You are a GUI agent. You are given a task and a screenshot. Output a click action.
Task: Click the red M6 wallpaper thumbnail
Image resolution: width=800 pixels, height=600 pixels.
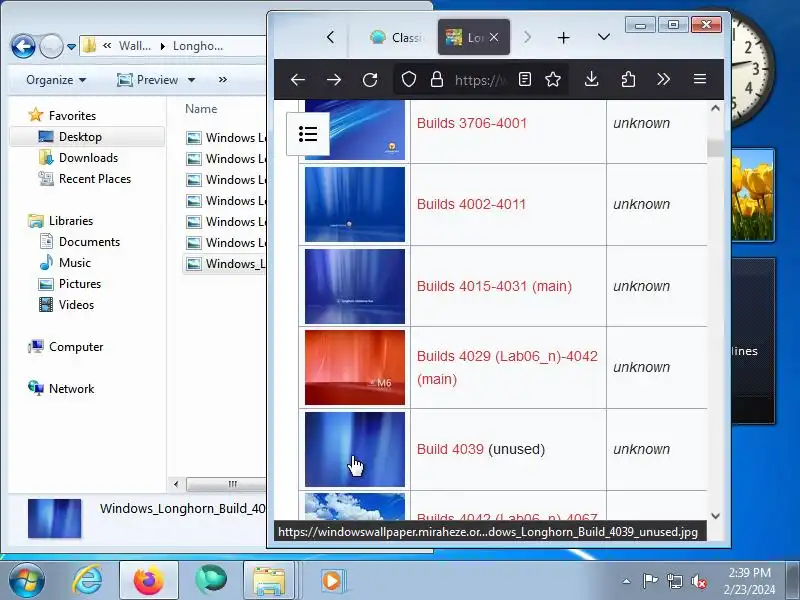pos(355,367)
